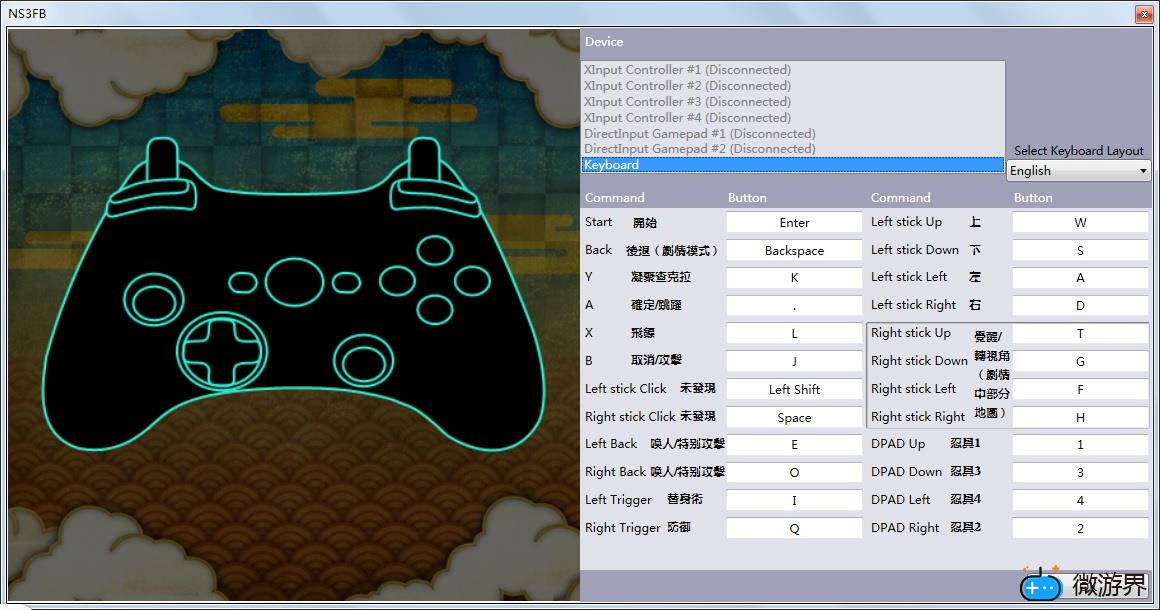1160x610 pixels.
Task: Click the 'Right stick Up' command label
Action: (x=911, y=333)
